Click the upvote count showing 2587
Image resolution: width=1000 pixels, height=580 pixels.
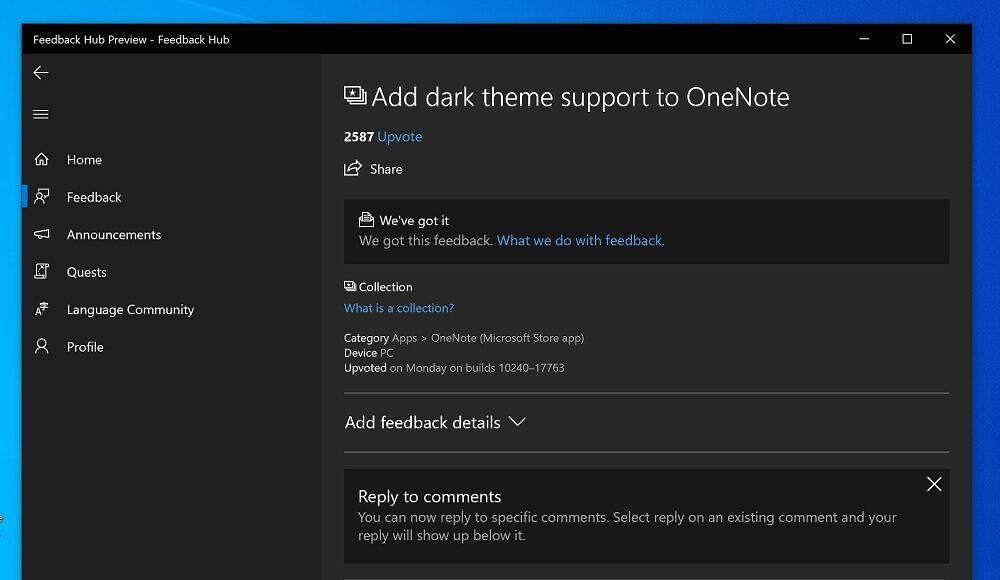tap(358, 136)
